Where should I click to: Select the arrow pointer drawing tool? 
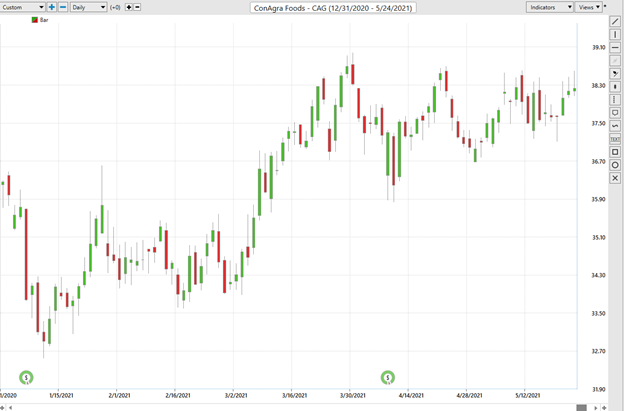coord(615,74)
